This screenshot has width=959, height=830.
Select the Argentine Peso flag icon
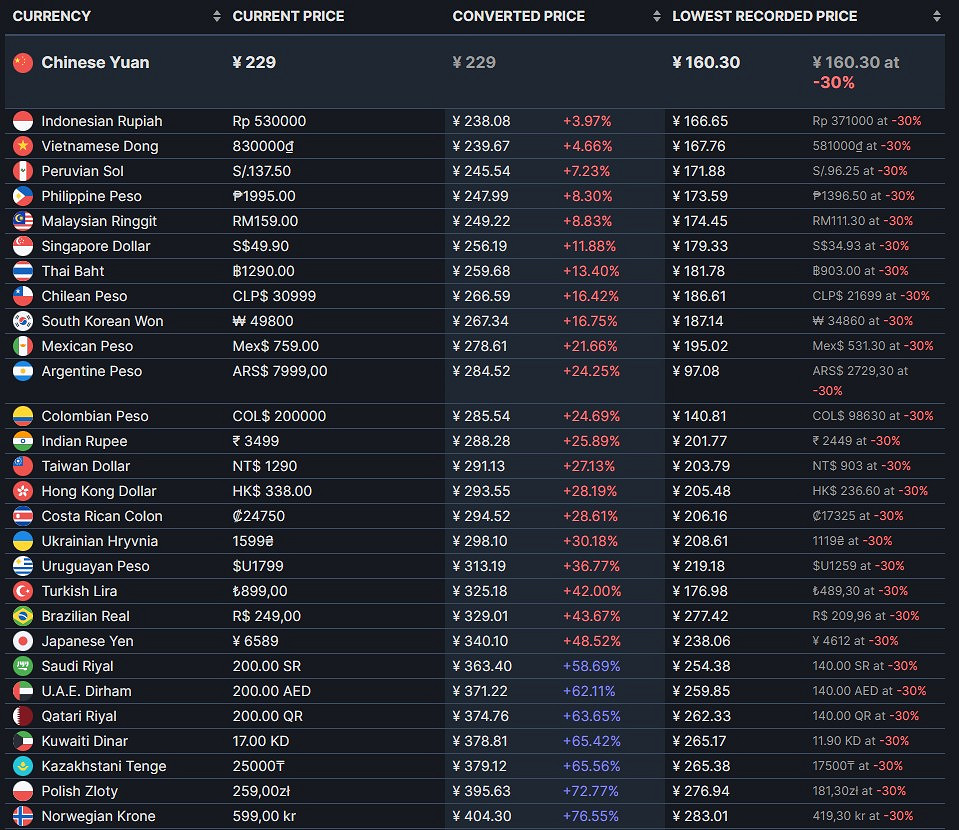23,371
